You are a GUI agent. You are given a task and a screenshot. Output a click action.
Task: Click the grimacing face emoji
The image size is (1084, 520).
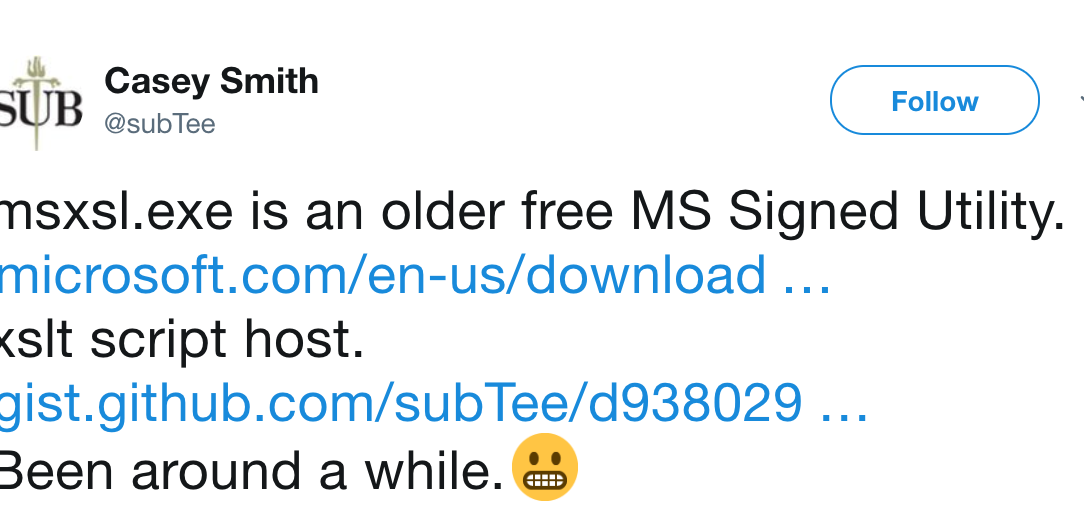(x=545, y=467)
